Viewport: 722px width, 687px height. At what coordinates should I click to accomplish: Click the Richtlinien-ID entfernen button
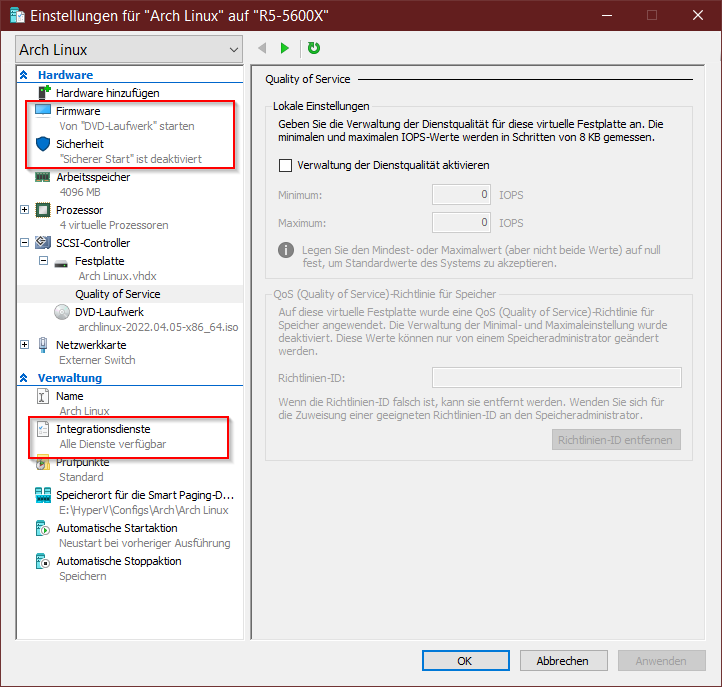click(x=616, y=440)
